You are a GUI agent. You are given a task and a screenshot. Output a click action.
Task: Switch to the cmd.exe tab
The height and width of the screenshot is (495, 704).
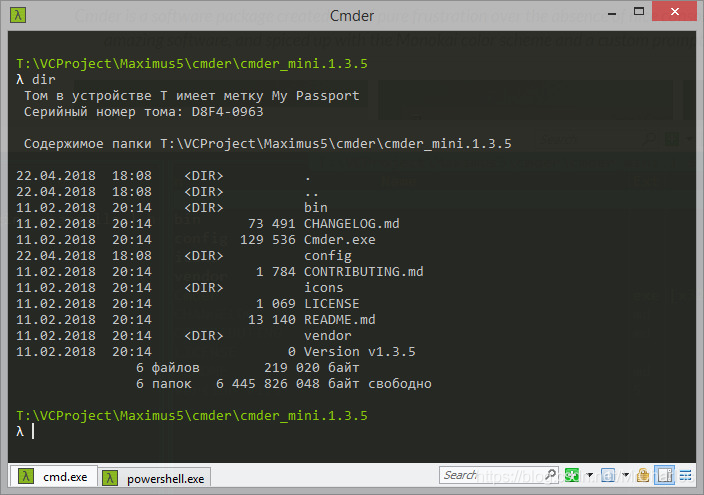[53, 476]
